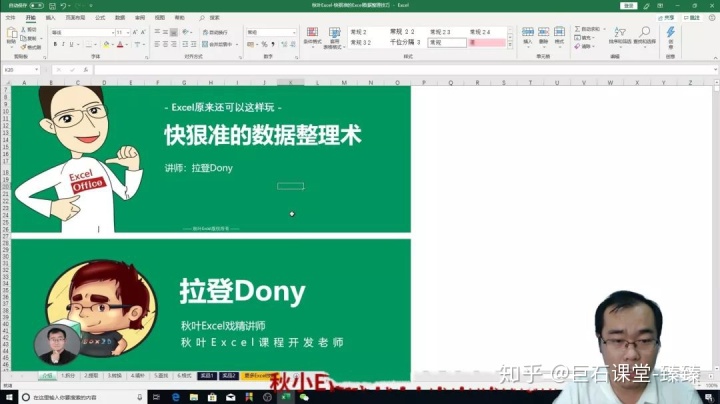Open the 公式 (Formulas) ribbon tab
Image resolution: width=720 pixels, height=404 pixels.
tap(100, 17)
